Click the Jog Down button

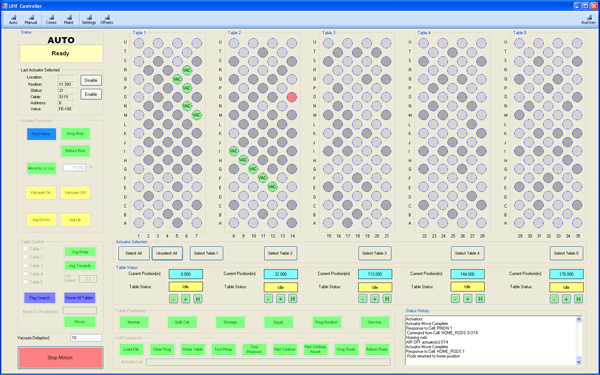tap(41, 220)
